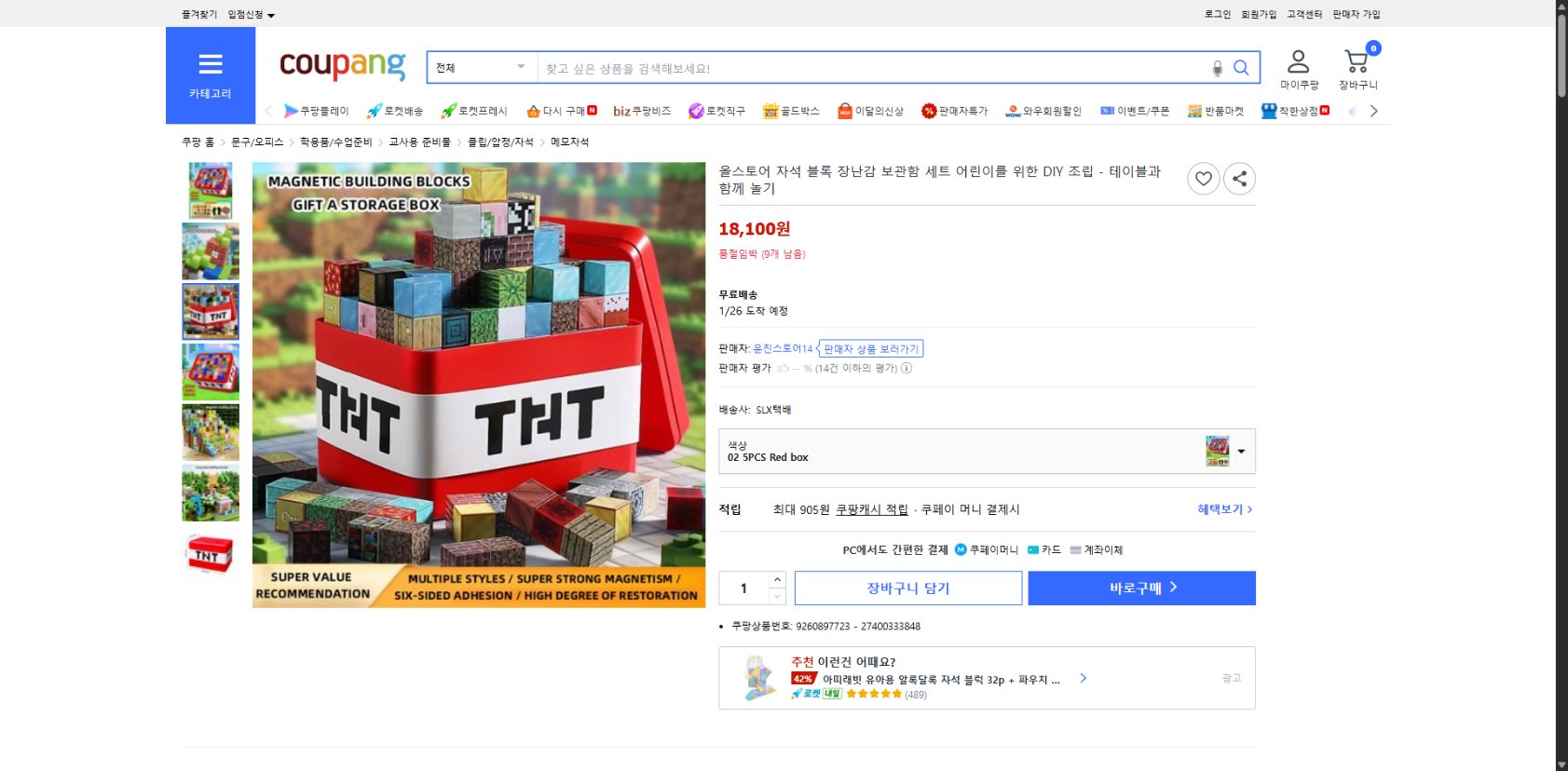
Task: Click the 바로구매 button
Action: click(1142, 588)
